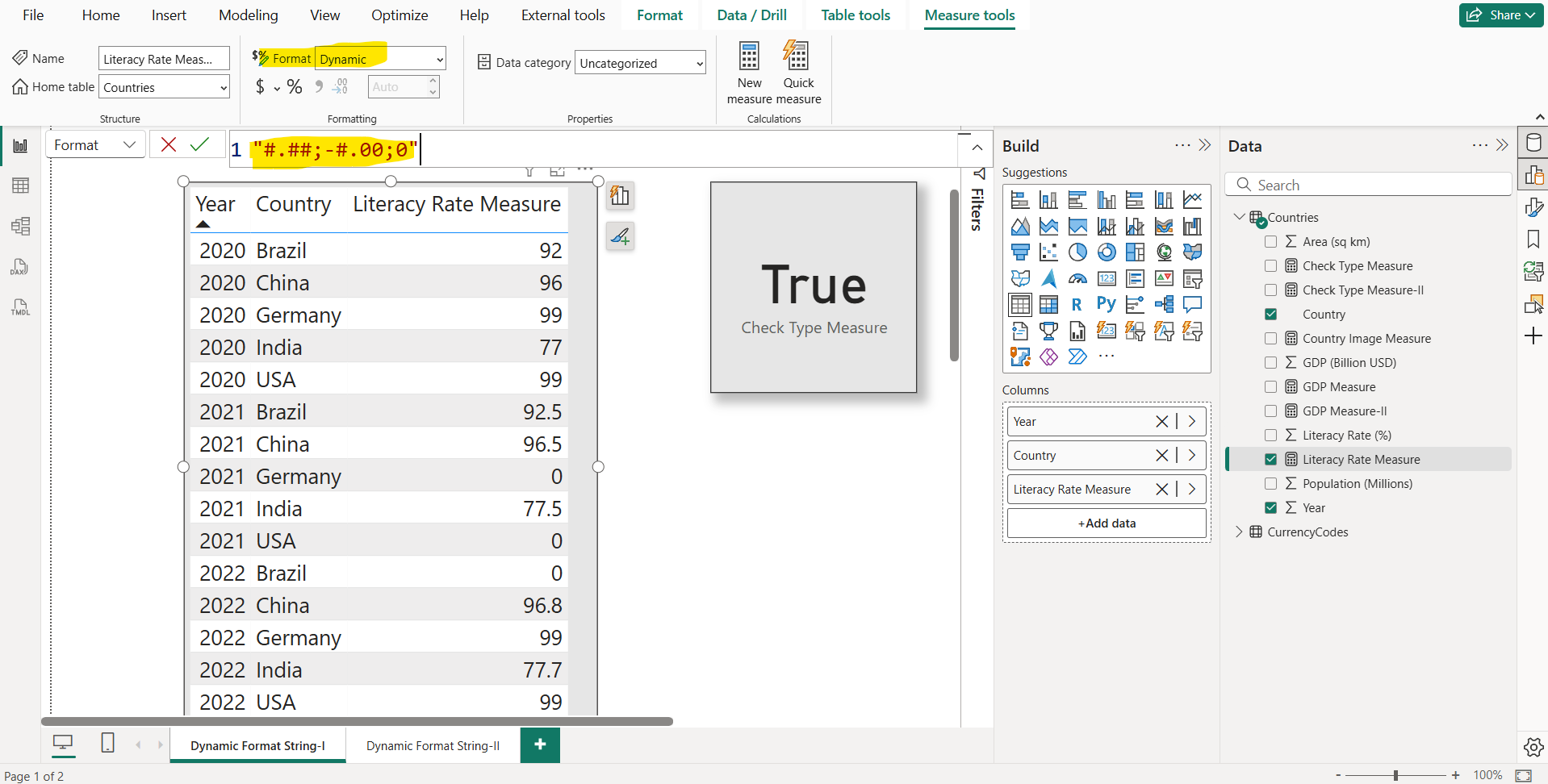Uncheck the Country field
Screen dimensions: 1548x784
(x=1272, y=314)
